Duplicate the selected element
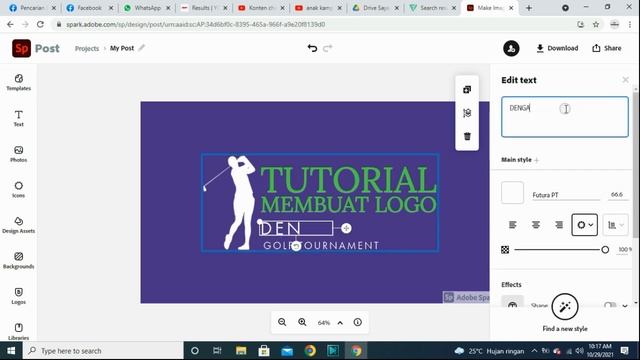640x360 pixels. (x=467, y=89)
